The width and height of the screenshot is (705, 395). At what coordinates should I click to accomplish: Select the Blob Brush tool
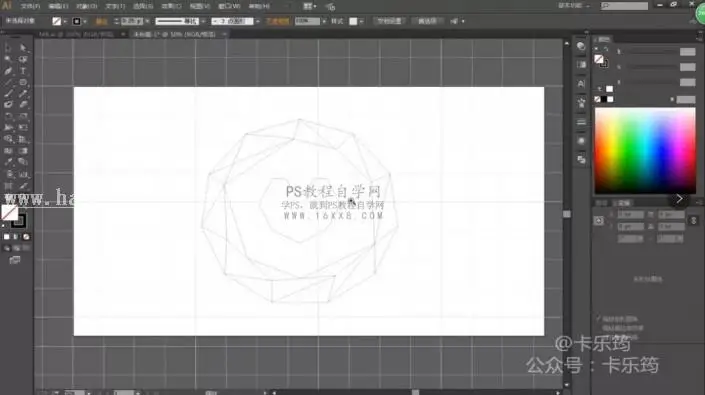(8, 105)
